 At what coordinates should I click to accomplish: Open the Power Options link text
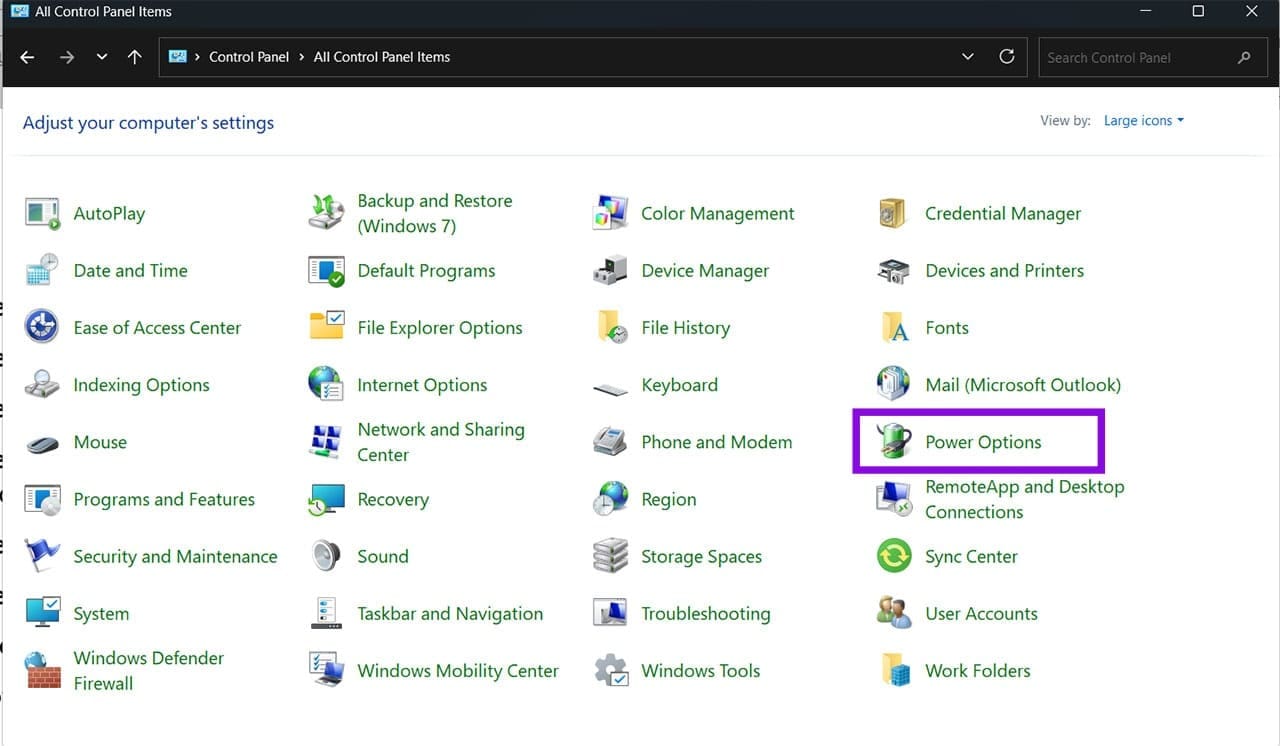click(x=983, y=442)
